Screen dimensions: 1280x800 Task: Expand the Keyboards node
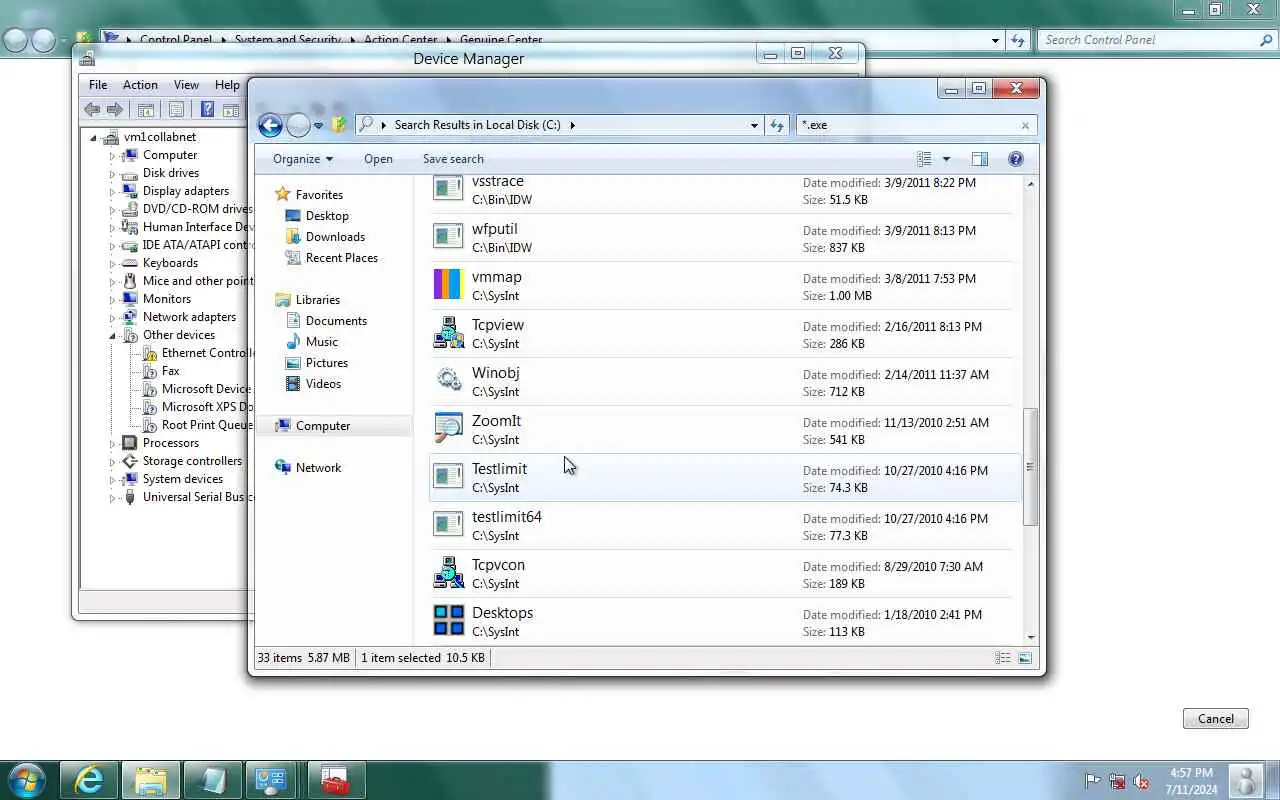pyautogui.click(x=113, y=263)
